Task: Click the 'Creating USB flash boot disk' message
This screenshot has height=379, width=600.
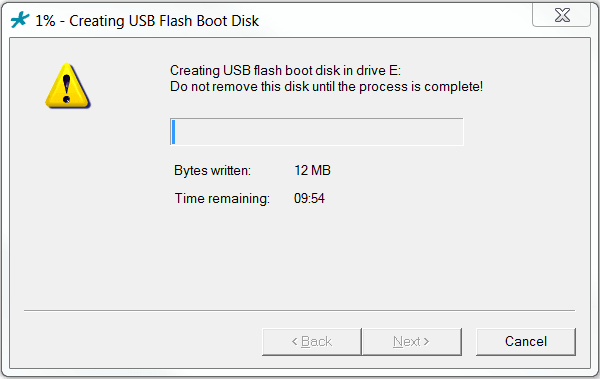Action: coord(285,70)
